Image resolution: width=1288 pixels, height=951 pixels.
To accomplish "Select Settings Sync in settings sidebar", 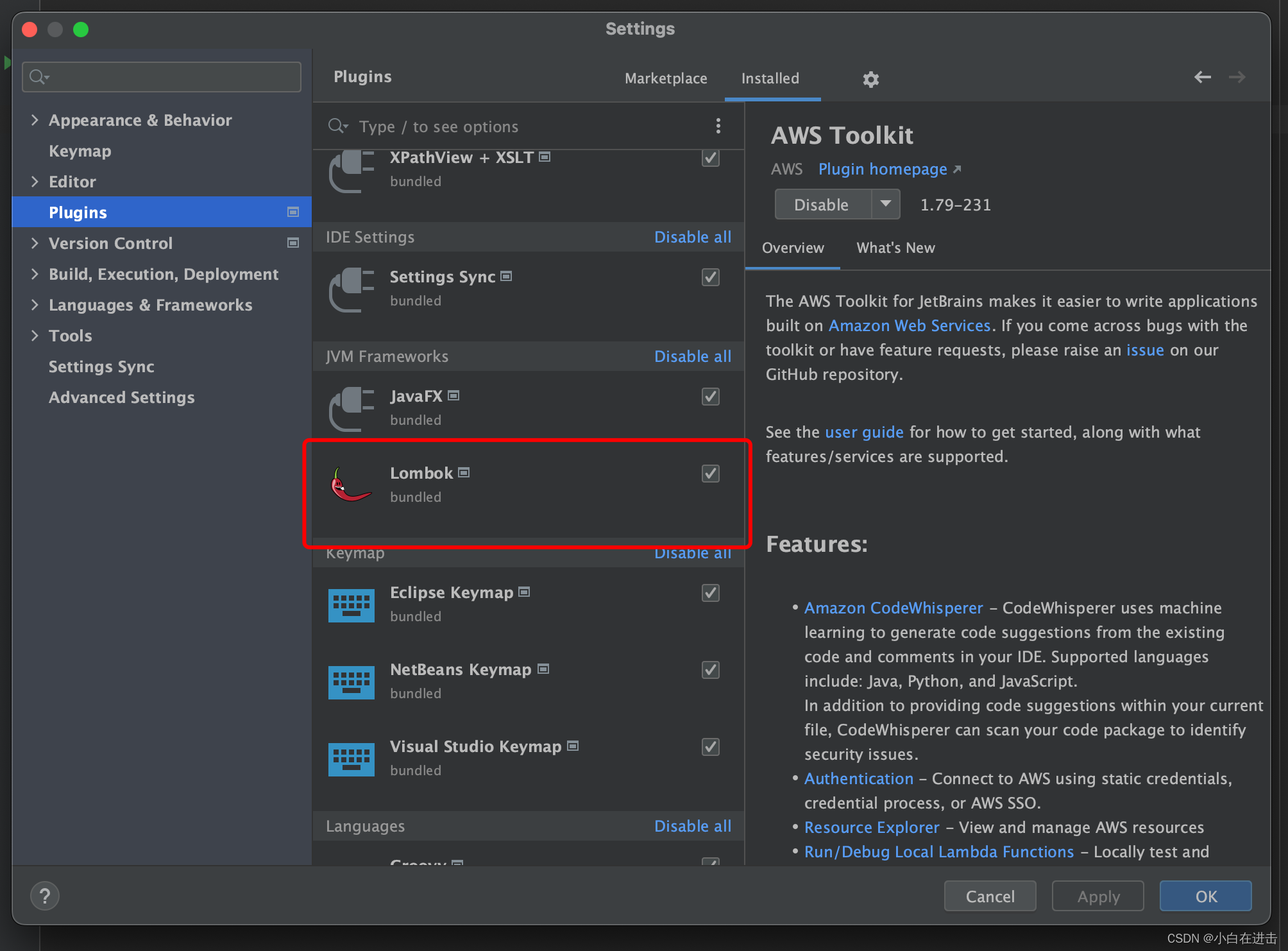I will tap(101, 366).
